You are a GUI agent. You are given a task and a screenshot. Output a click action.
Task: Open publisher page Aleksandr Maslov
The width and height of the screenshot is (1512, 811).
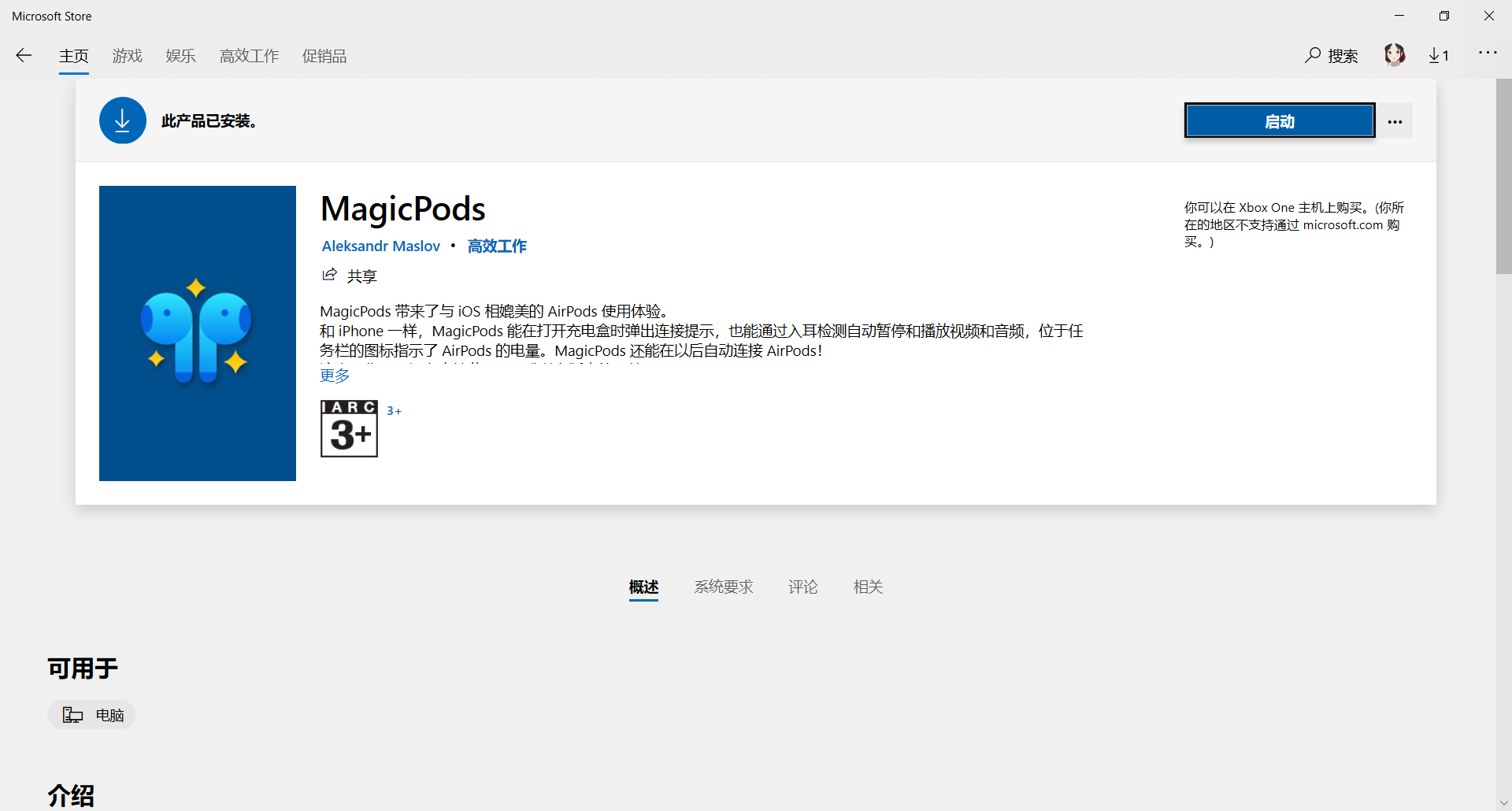coord(380,245)
